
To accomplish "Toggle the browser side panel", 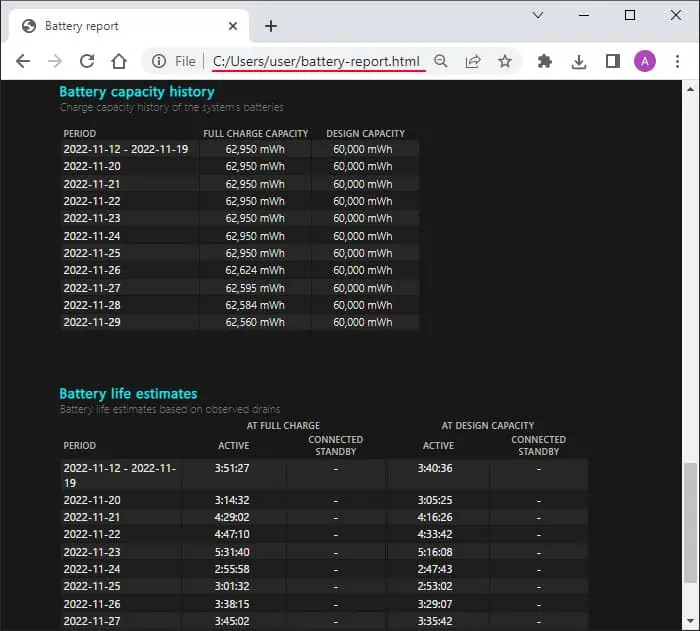I will point(612,61).
